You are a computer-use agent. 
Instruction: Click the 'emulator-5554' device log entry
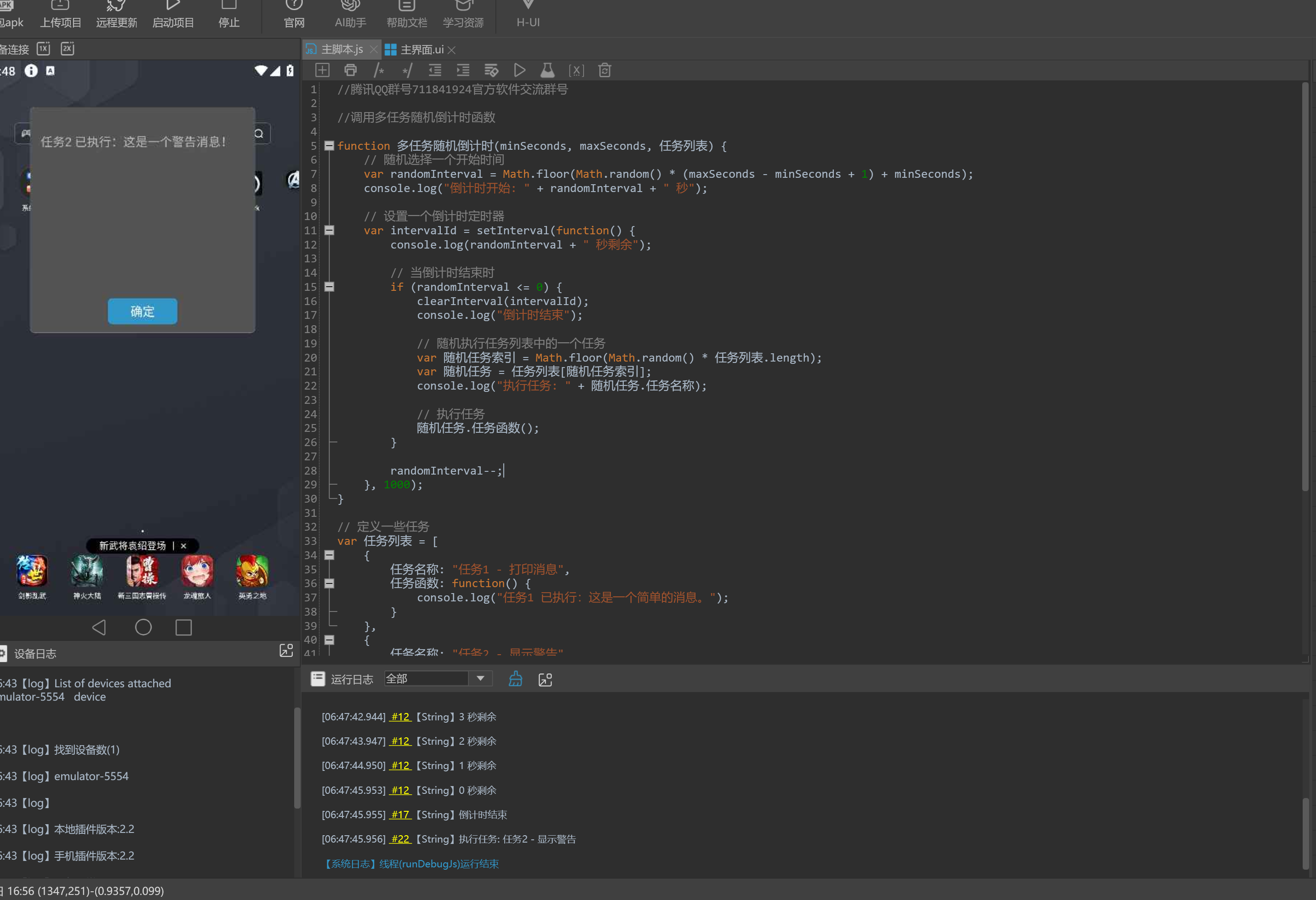pyautogui.click(x=91, y=776)
